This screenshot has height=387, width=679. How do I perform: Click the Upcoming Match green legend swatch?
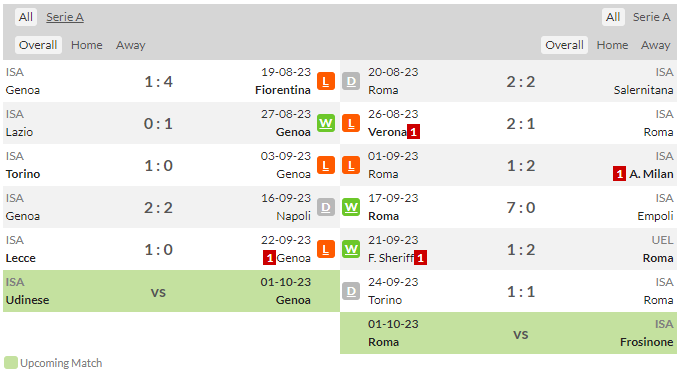pyautogui.click(x=11, y=363)
